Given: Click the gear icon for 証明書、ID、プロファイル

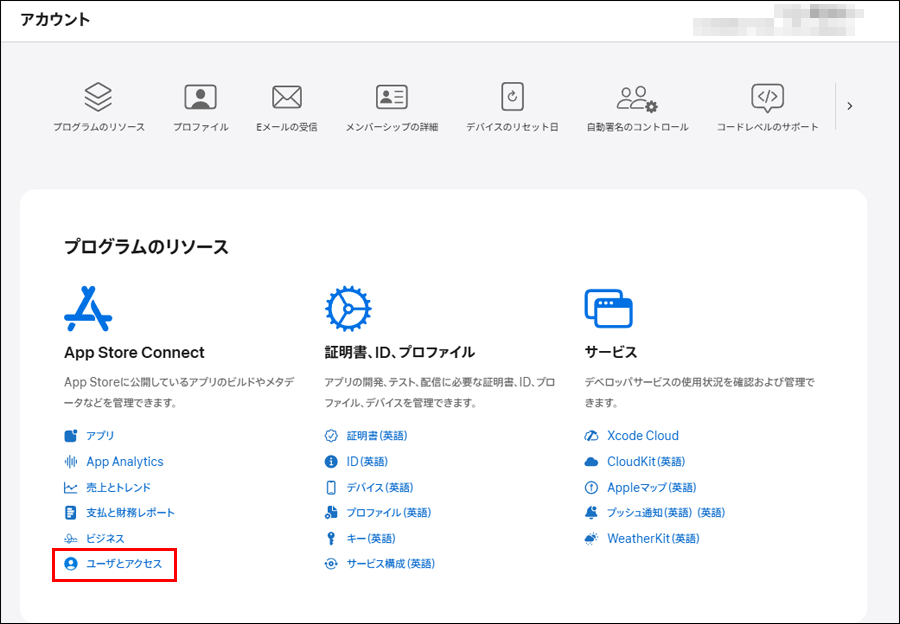Looking at the screenshot, I should click(348, 308).
